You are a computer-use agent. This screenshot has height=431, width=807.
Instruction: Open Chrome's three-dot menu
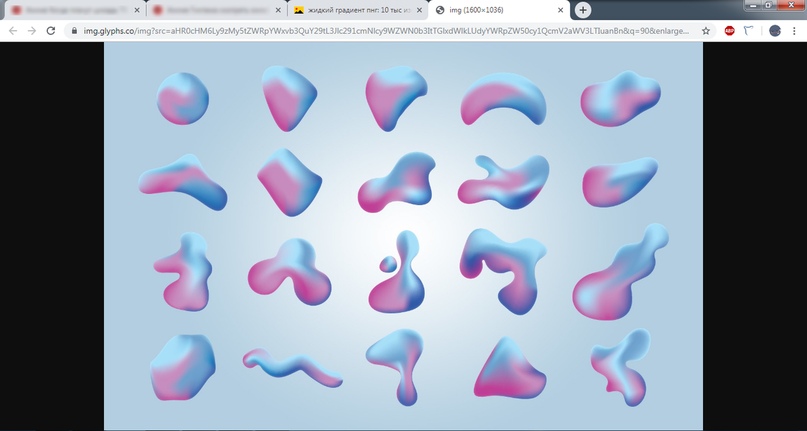click(x=794, y=31)
